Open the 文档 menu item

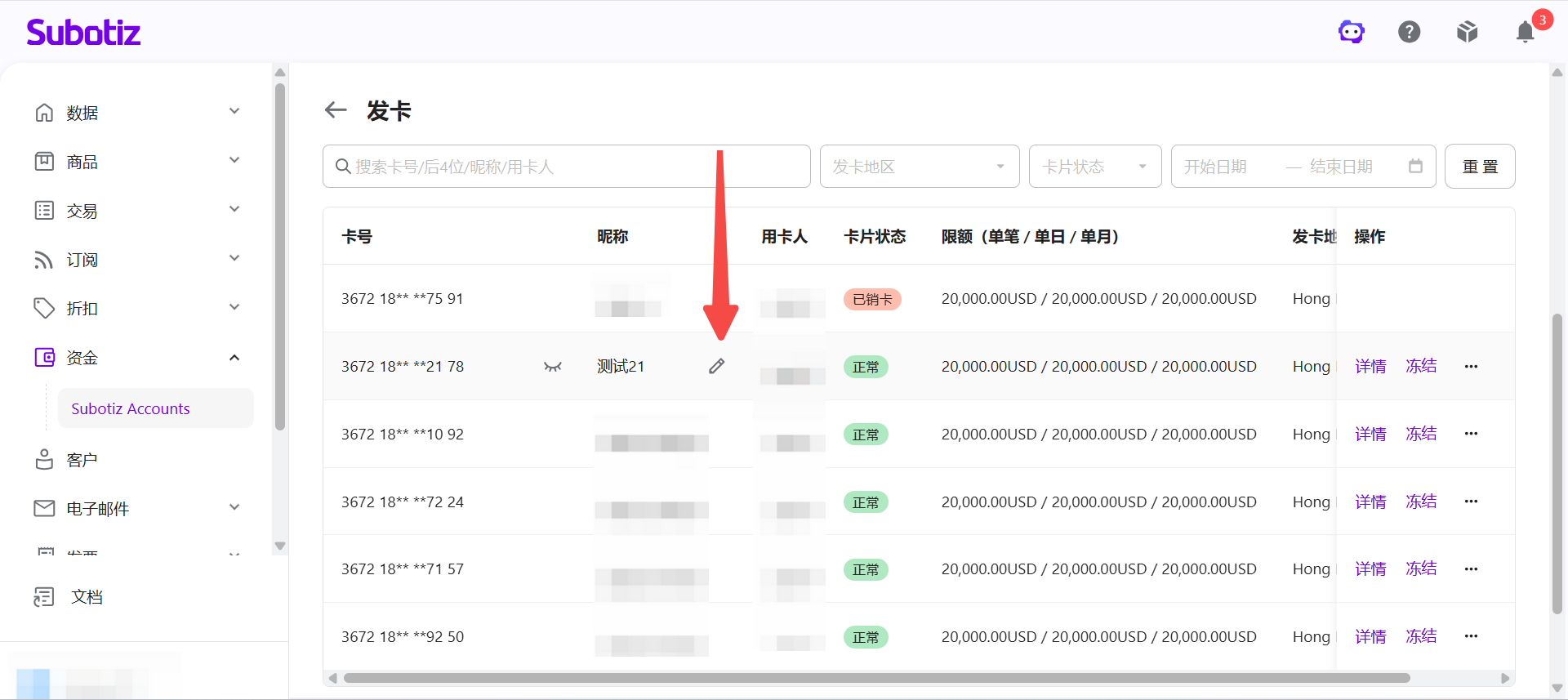87,597
